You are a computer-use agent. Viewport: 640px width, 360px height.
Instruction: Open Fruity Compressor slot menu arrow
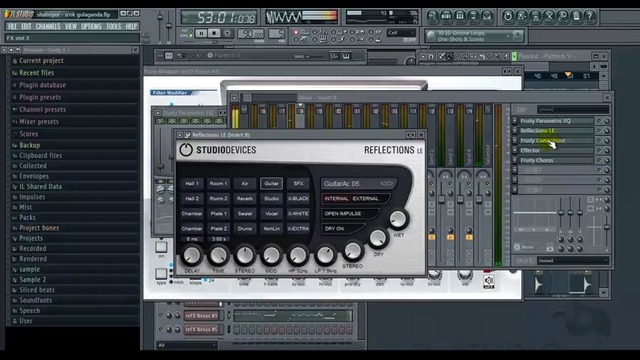[515, 140]
